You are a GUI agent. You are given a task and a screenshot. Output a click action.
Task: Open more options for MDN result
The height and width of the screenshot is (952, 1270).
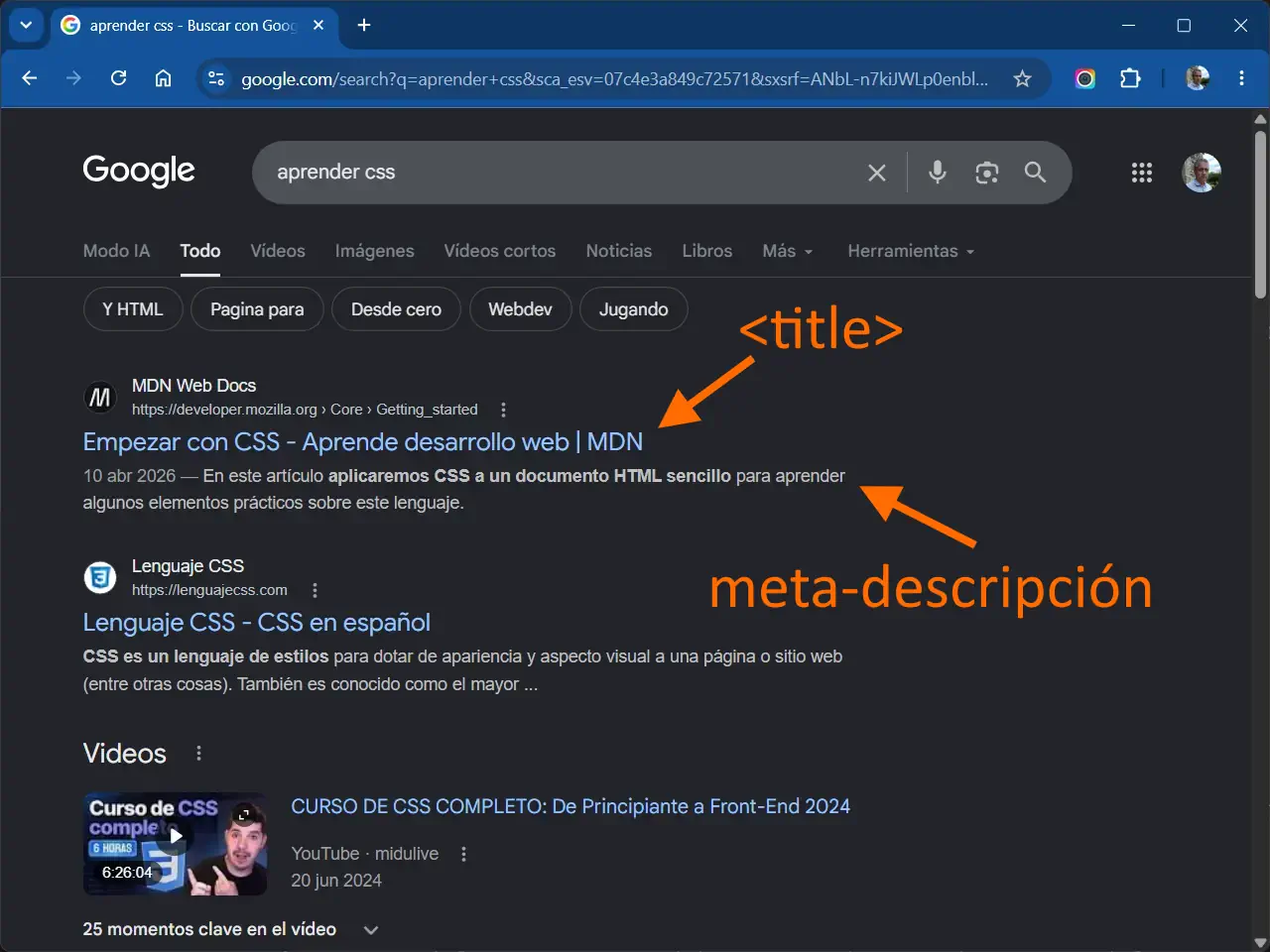(x=504, y=410)
